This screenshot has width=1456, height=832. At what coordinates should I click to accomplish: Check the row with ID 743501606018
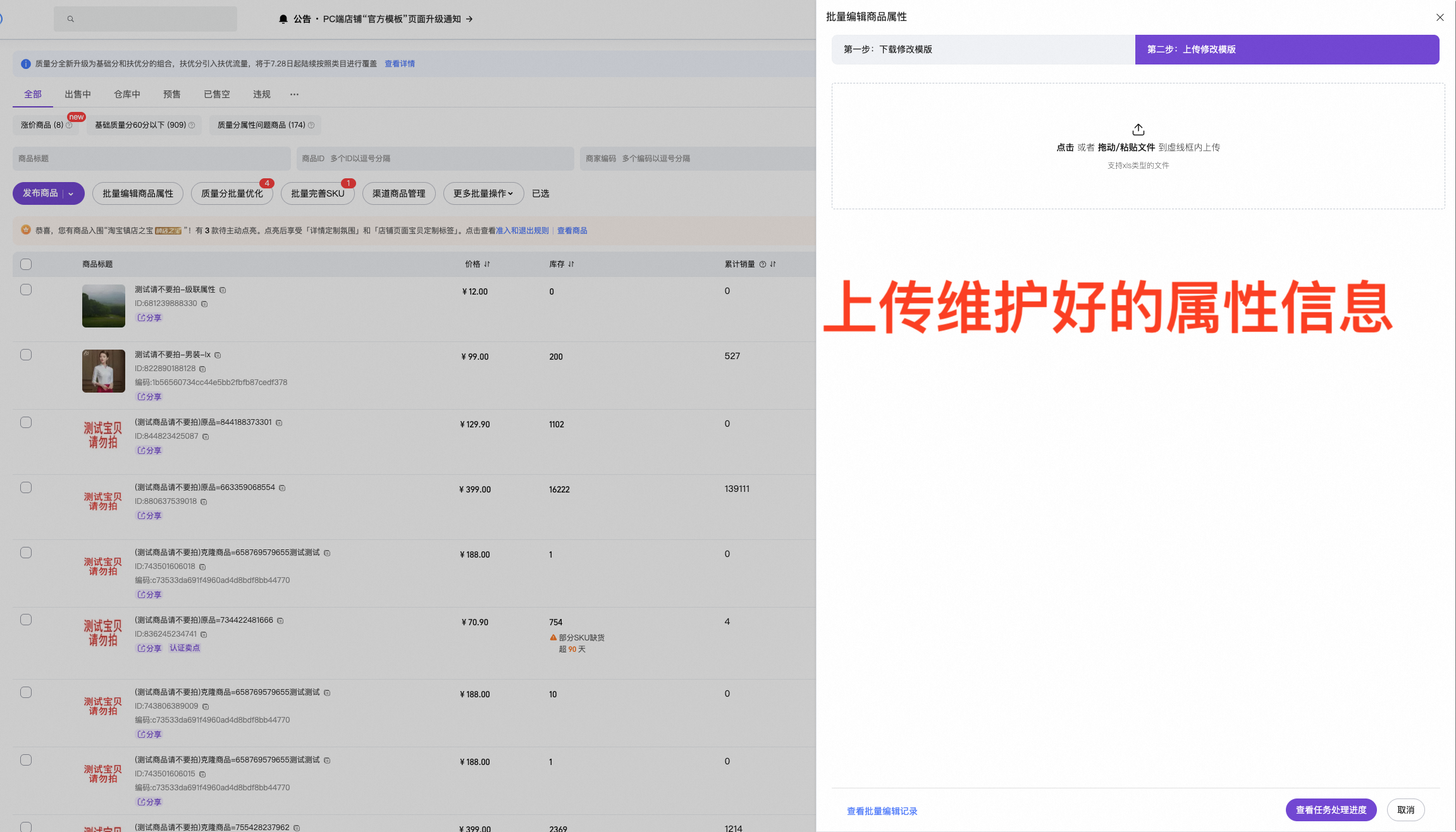pyautogui.click(x=26, y=553)
